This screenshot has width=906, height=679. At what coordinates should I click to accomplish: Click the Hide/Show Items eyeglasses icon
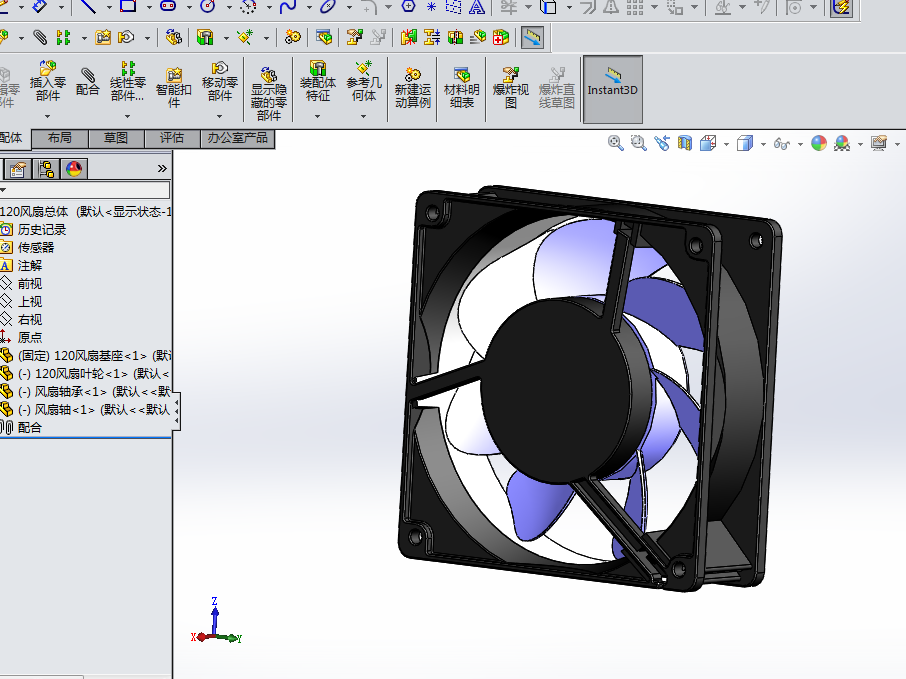point(781,143)
